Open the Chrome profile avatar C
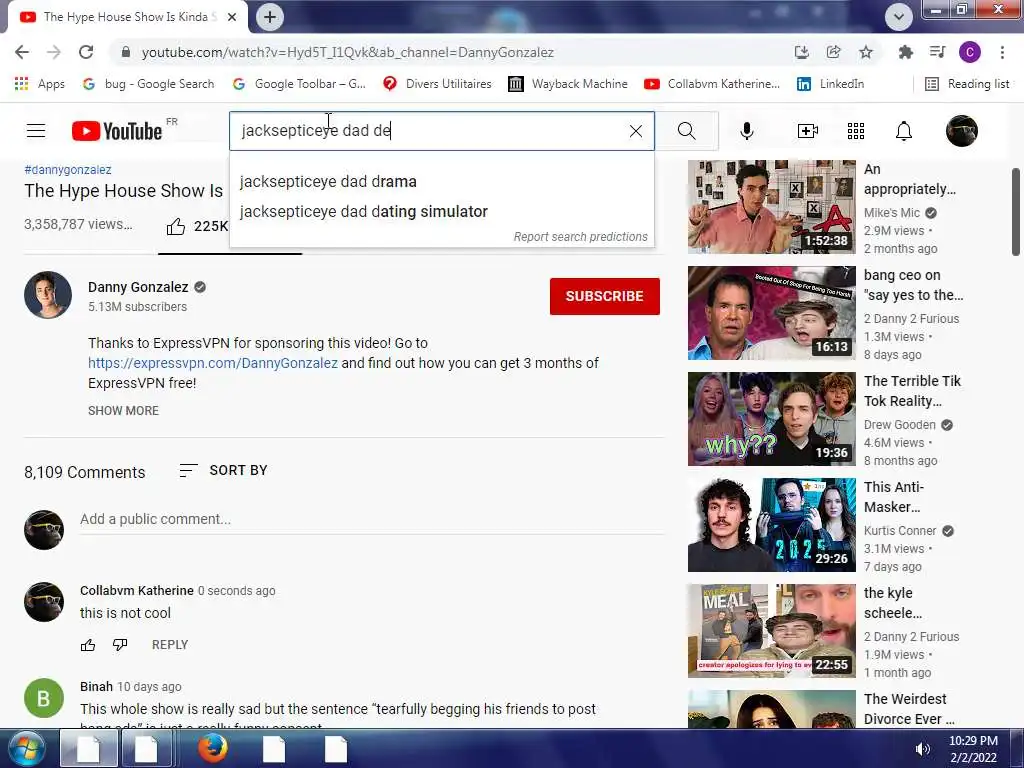Viewport: 1024px width, 768px height. tap(970, 52)
